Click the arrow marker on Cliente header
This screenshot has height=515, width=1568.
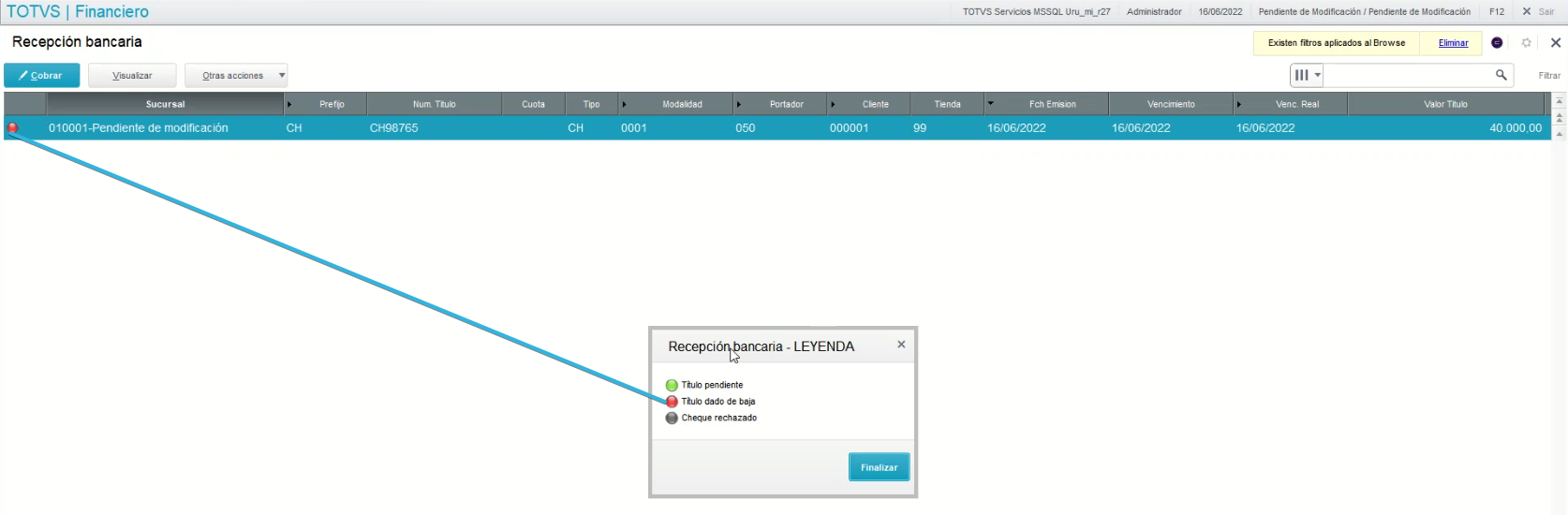pyautogui.click(x=833, y=104)
